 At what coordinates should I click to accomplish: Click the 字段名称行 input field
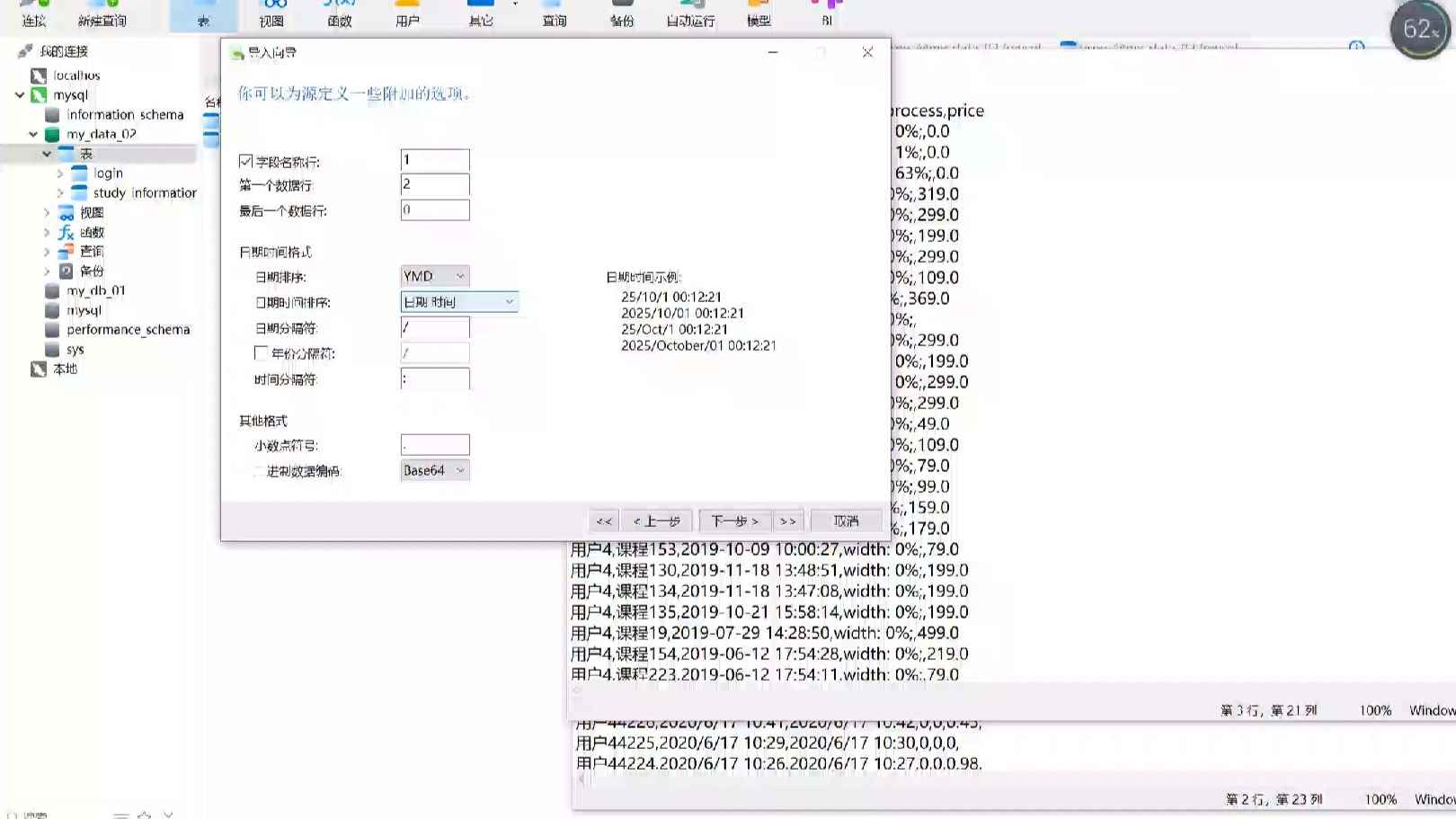[x=435, y=160]
